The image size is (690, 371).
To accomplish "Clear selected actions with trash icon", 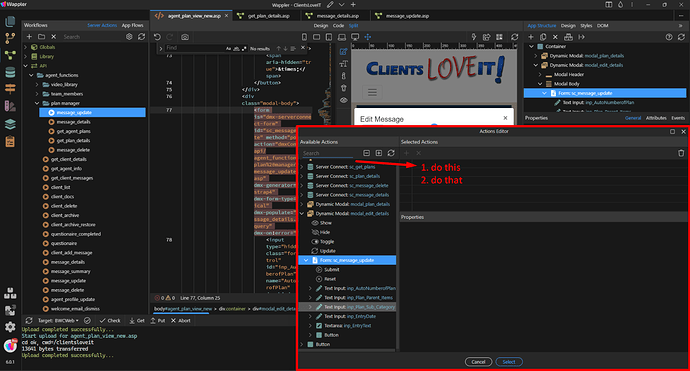I will tap(681, 153).
